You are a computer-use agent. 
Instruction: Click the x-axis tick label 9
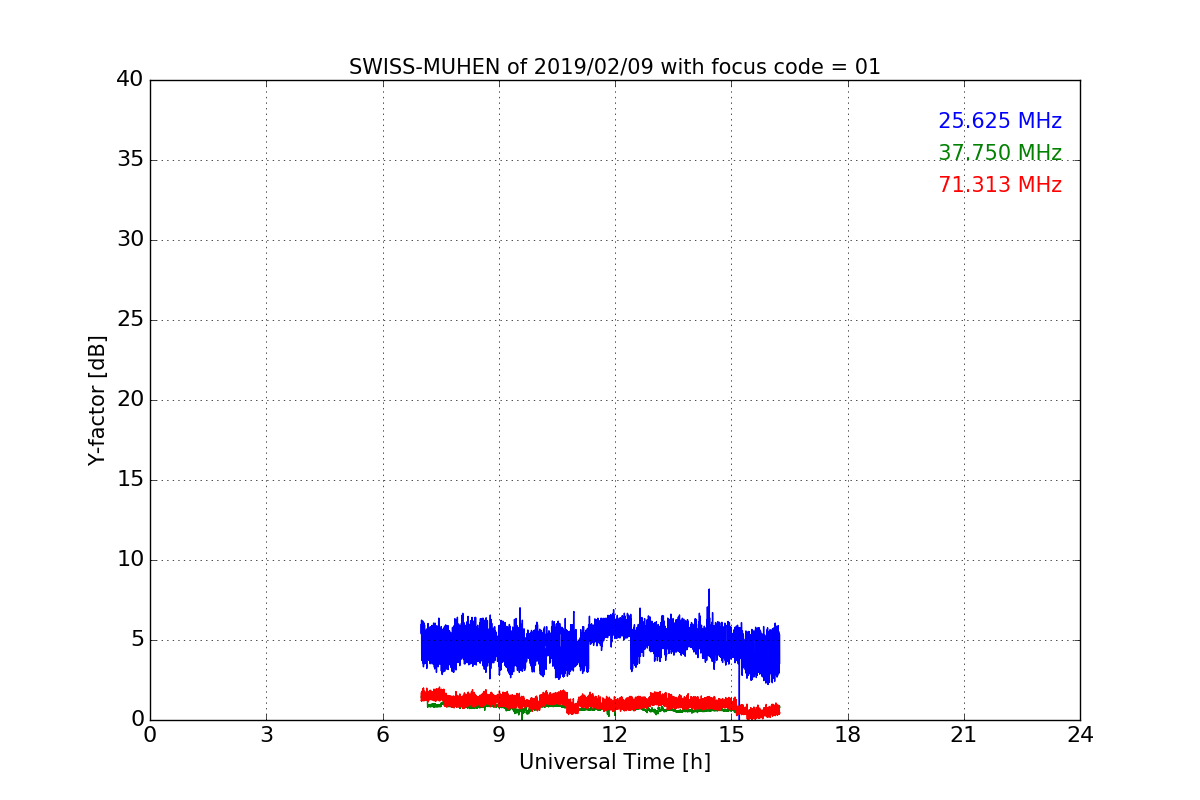click(499, 735)
